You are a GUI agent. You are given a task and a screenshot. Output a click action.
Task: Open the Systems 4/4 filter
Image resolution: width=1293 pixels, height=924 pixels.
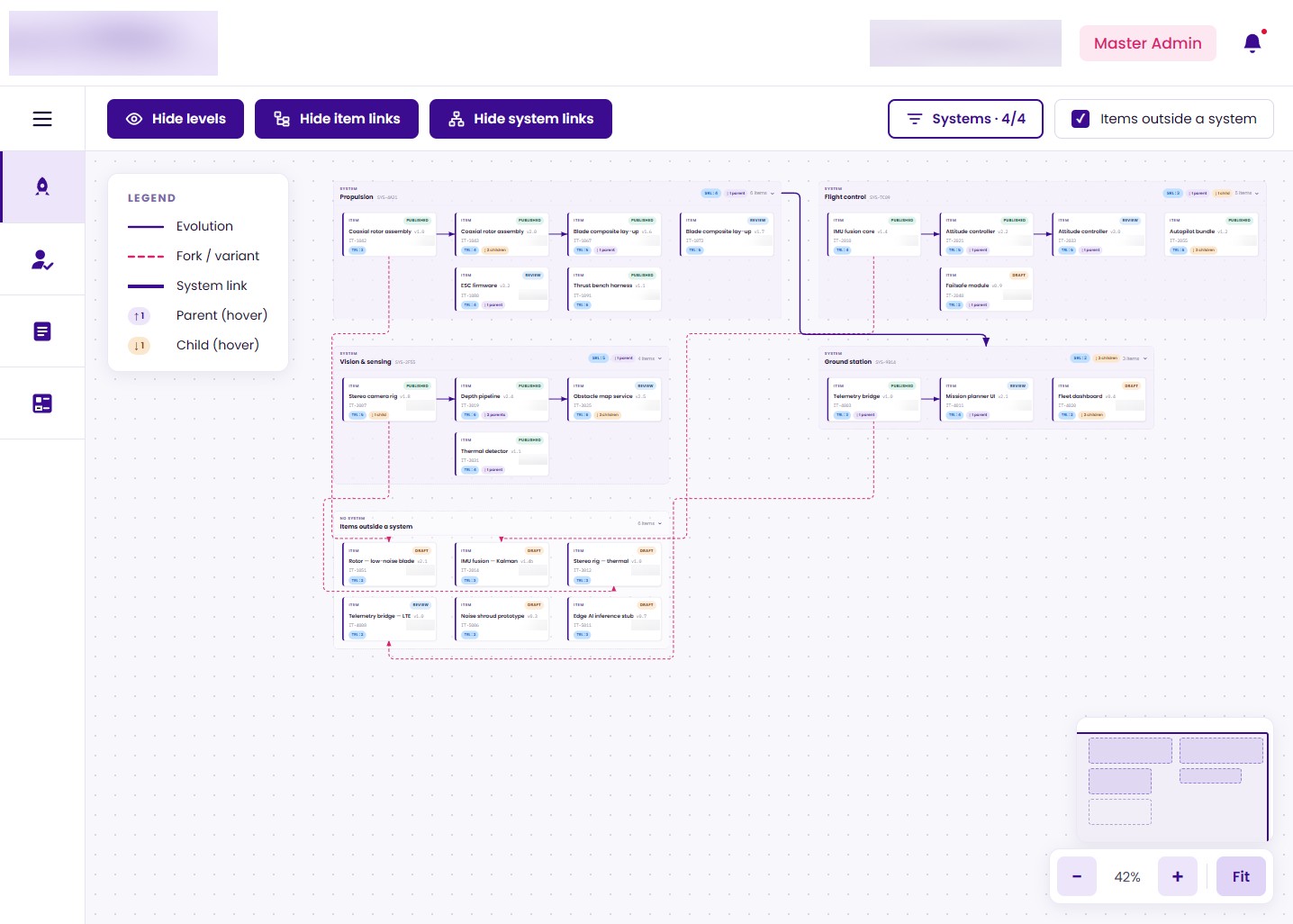pos(965,119)
